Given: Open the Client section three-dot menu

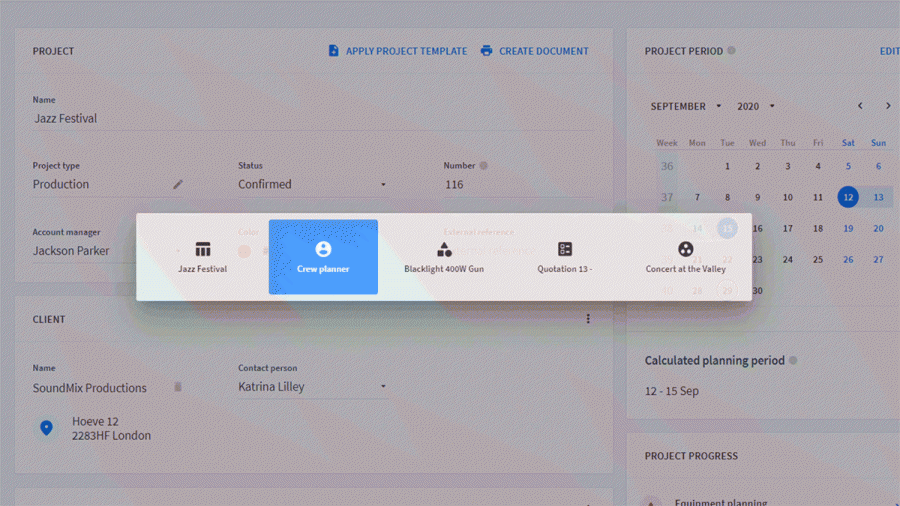Looking at the screenshot, I should 588,319.
